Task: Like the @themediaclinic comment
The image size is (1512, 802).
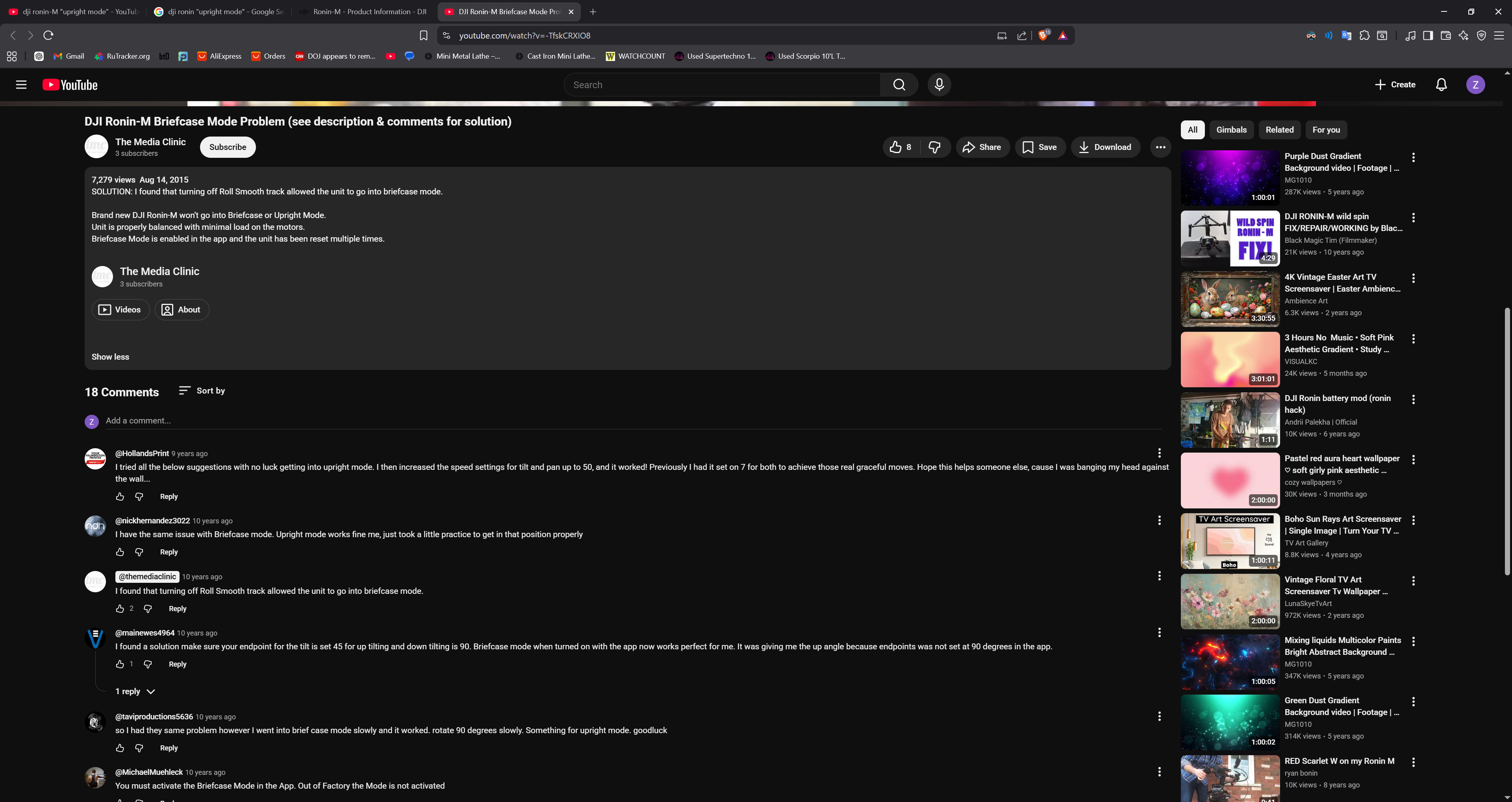Action: (120, 608)
